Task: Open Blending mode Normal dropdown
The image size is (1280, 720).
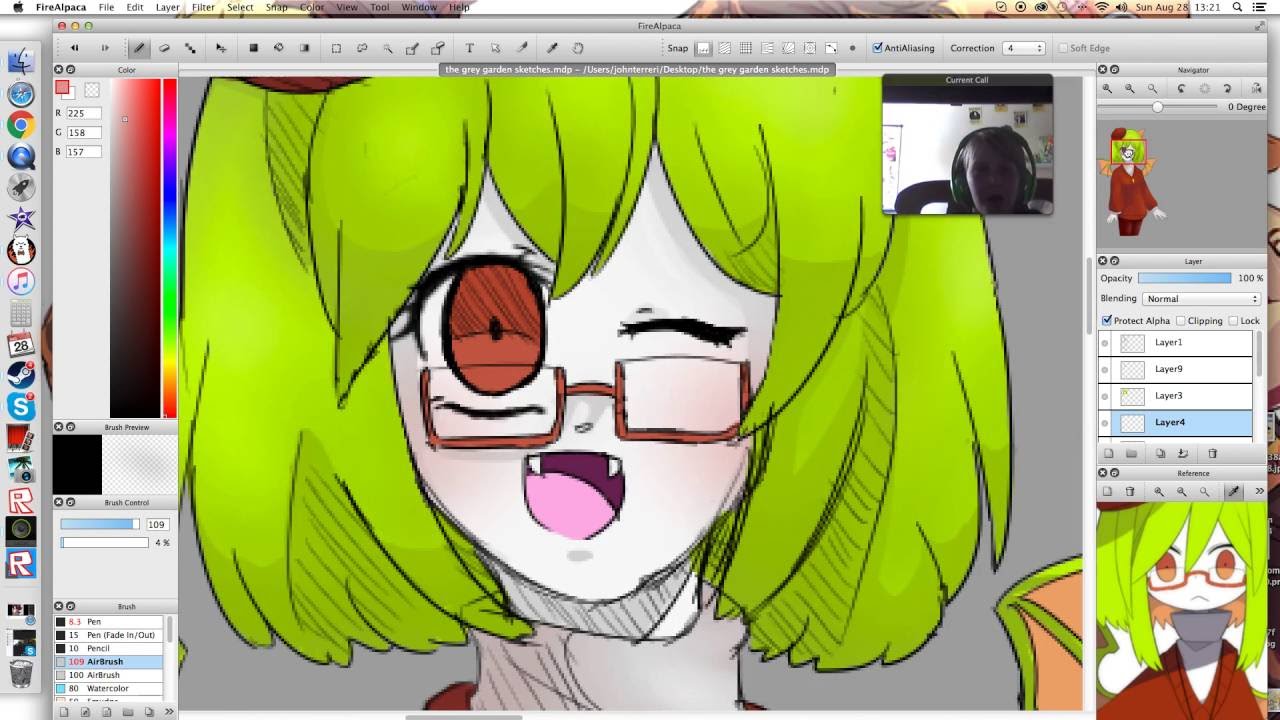Action: 1200,299
